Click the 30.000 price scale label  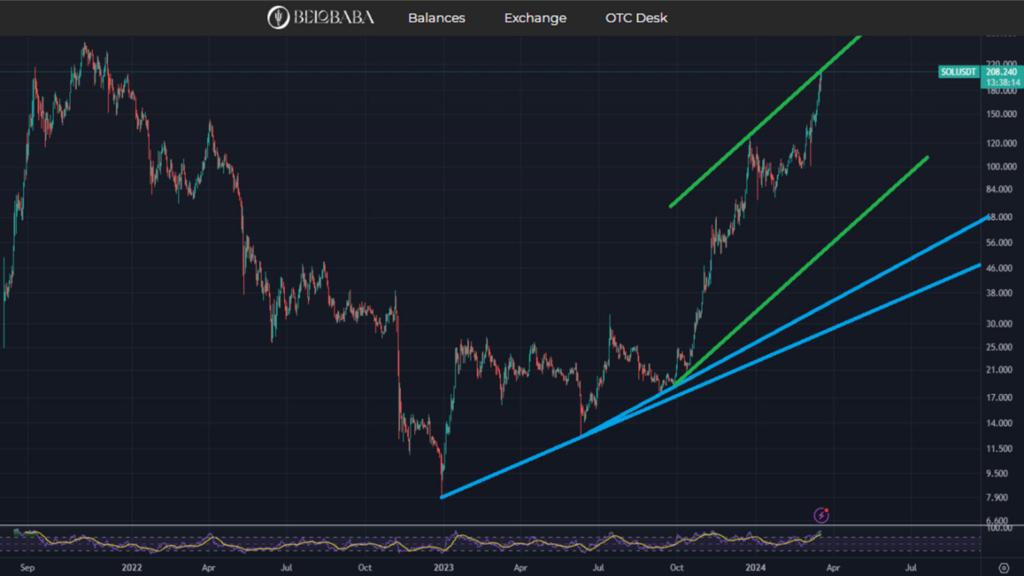click(x=1000, y=323)
